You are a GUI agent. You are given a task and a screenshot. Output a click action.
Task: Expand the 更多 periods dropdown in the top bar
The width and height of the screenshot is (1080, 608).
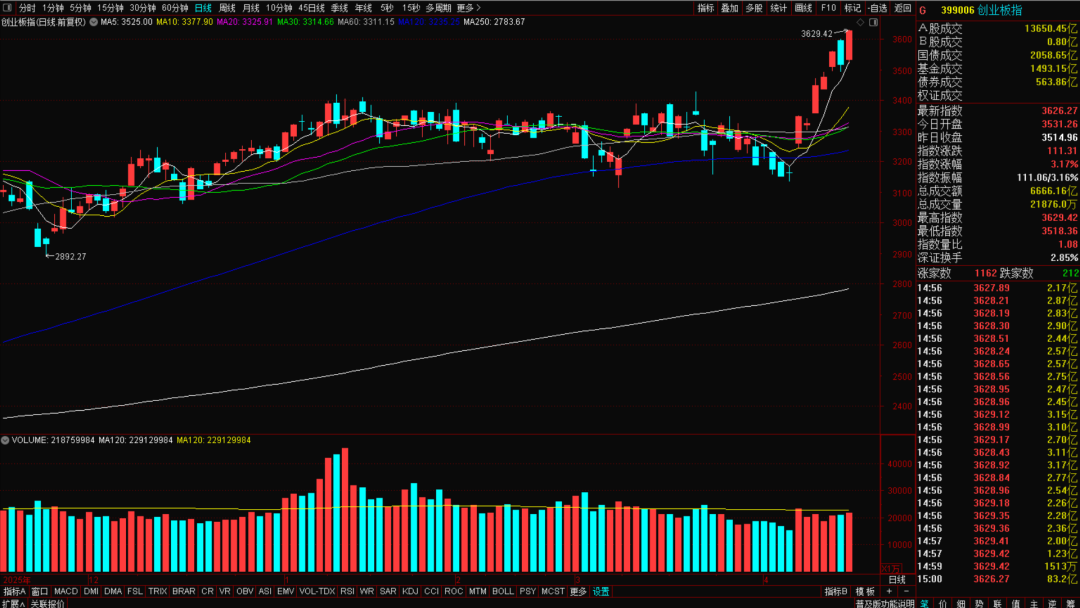pos(467,8)
